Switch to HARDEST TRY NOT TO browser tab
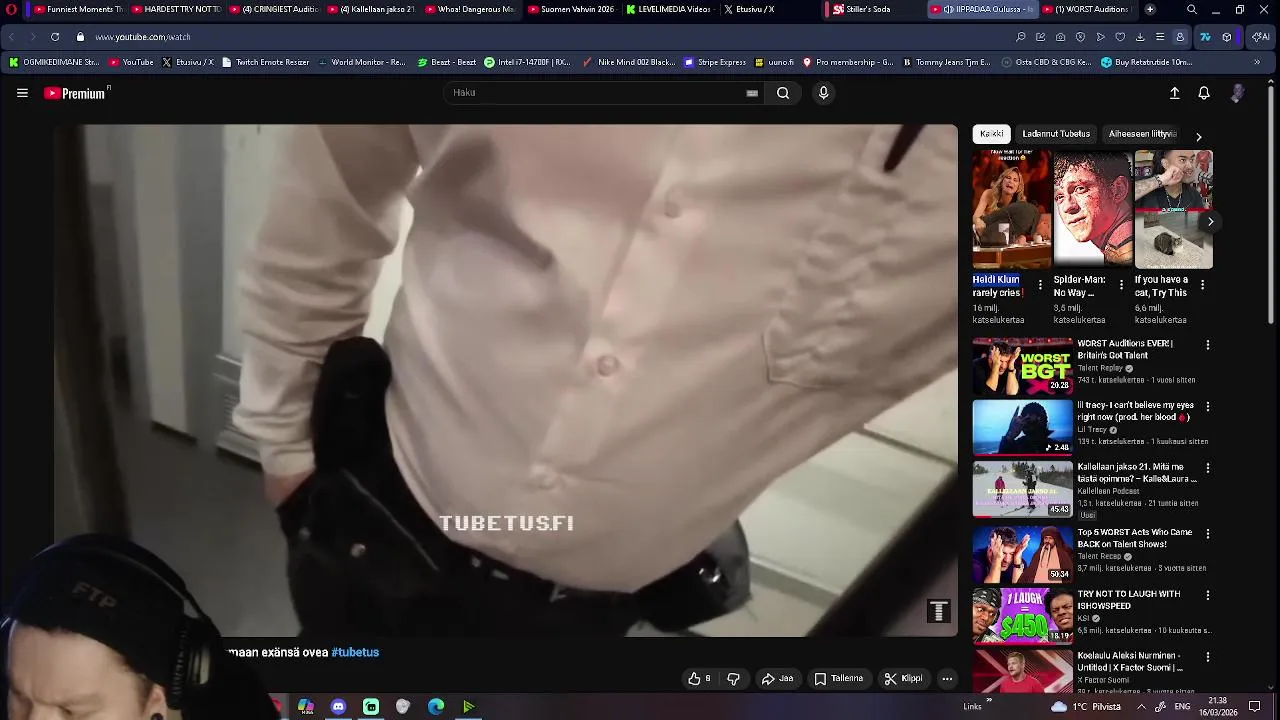This screenshot has height=720, width=1280. (x=176, y=9)
